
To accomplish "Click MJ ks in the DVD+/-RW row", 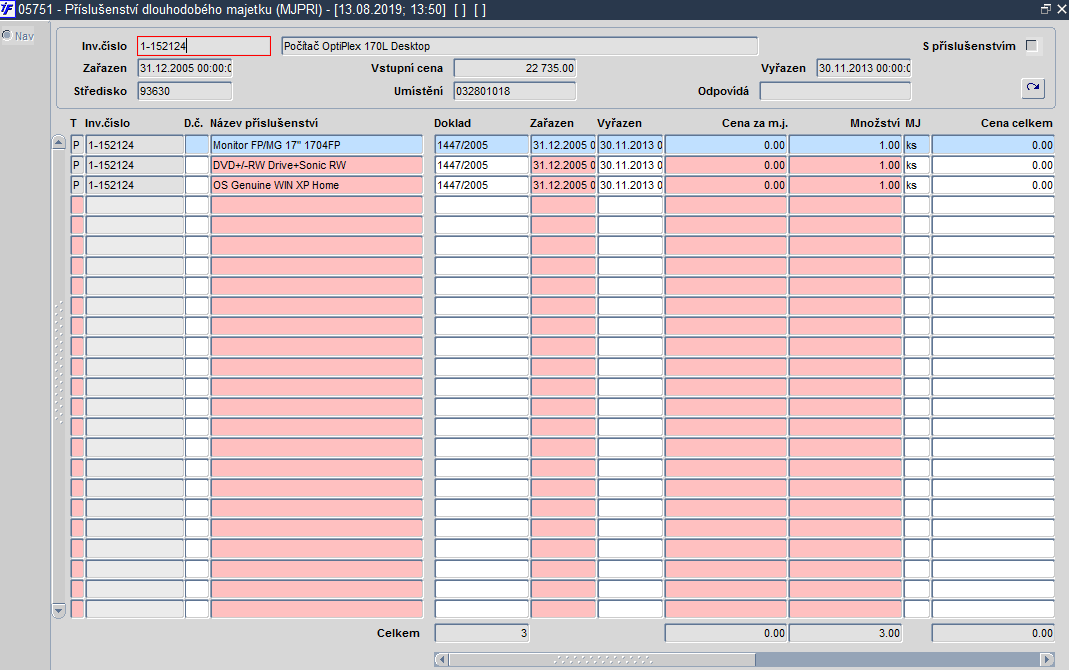I will [x=917, y=165].
